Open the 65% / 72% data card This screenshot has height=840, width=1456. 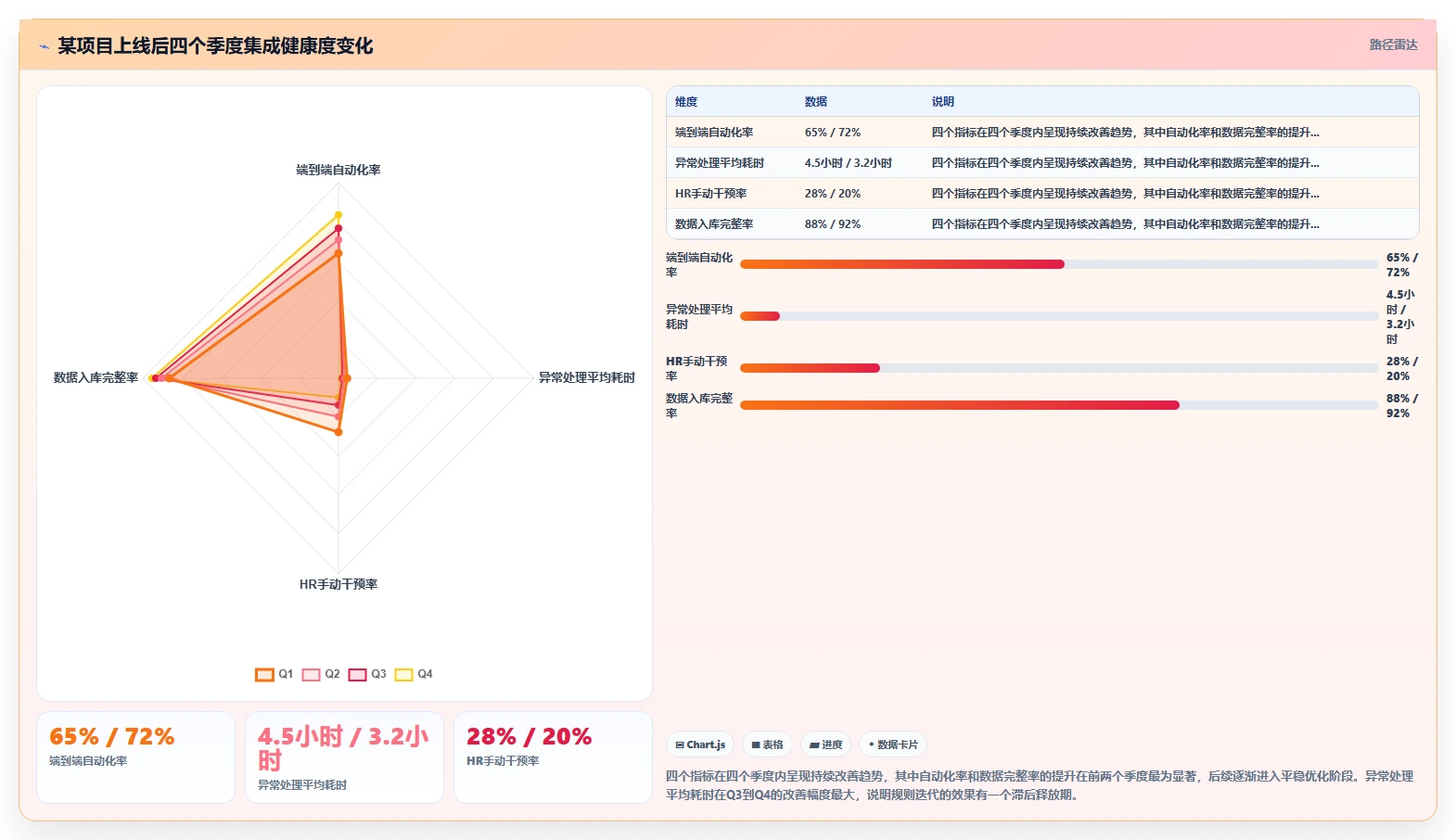pos(135,757)
